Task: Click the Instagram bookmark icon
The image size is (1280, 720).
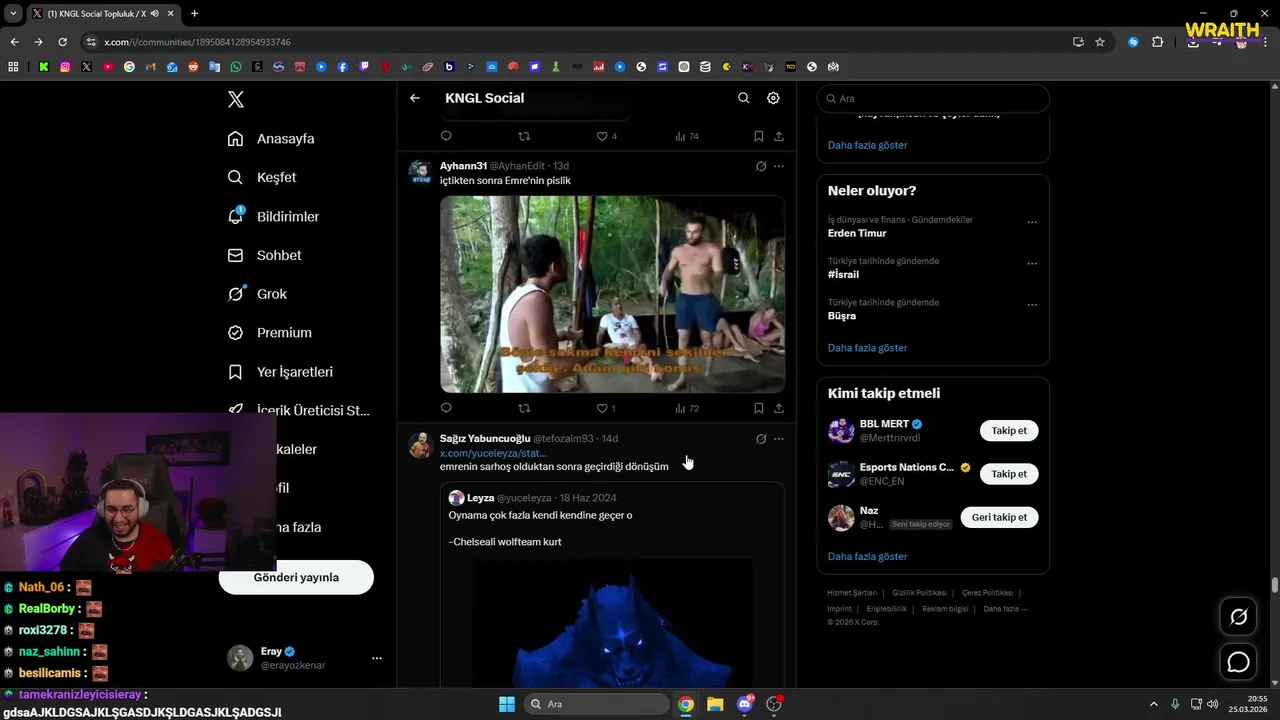Action: [65, 67]
